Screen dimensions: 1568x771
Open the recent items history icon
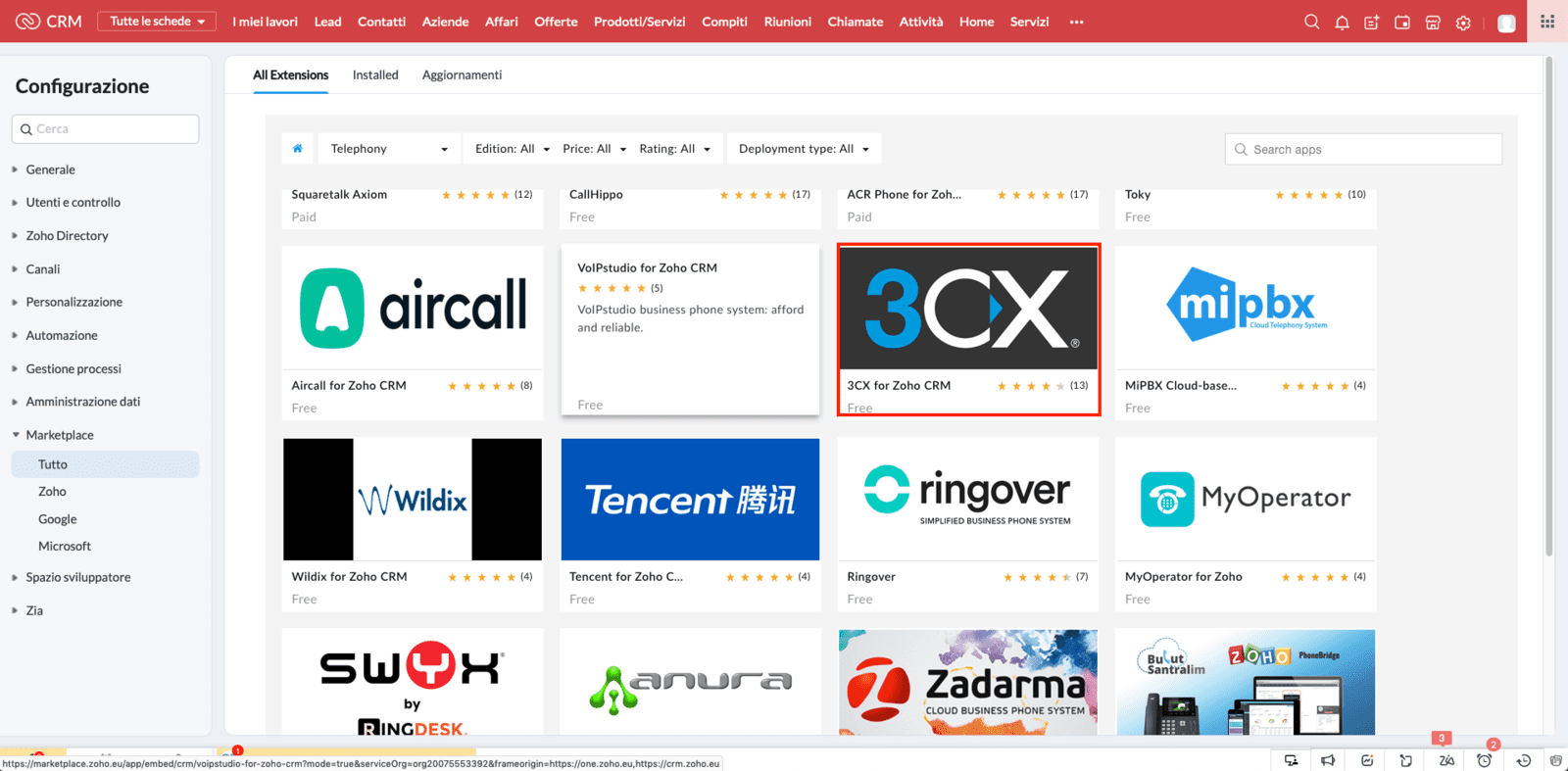point(1524,760)
